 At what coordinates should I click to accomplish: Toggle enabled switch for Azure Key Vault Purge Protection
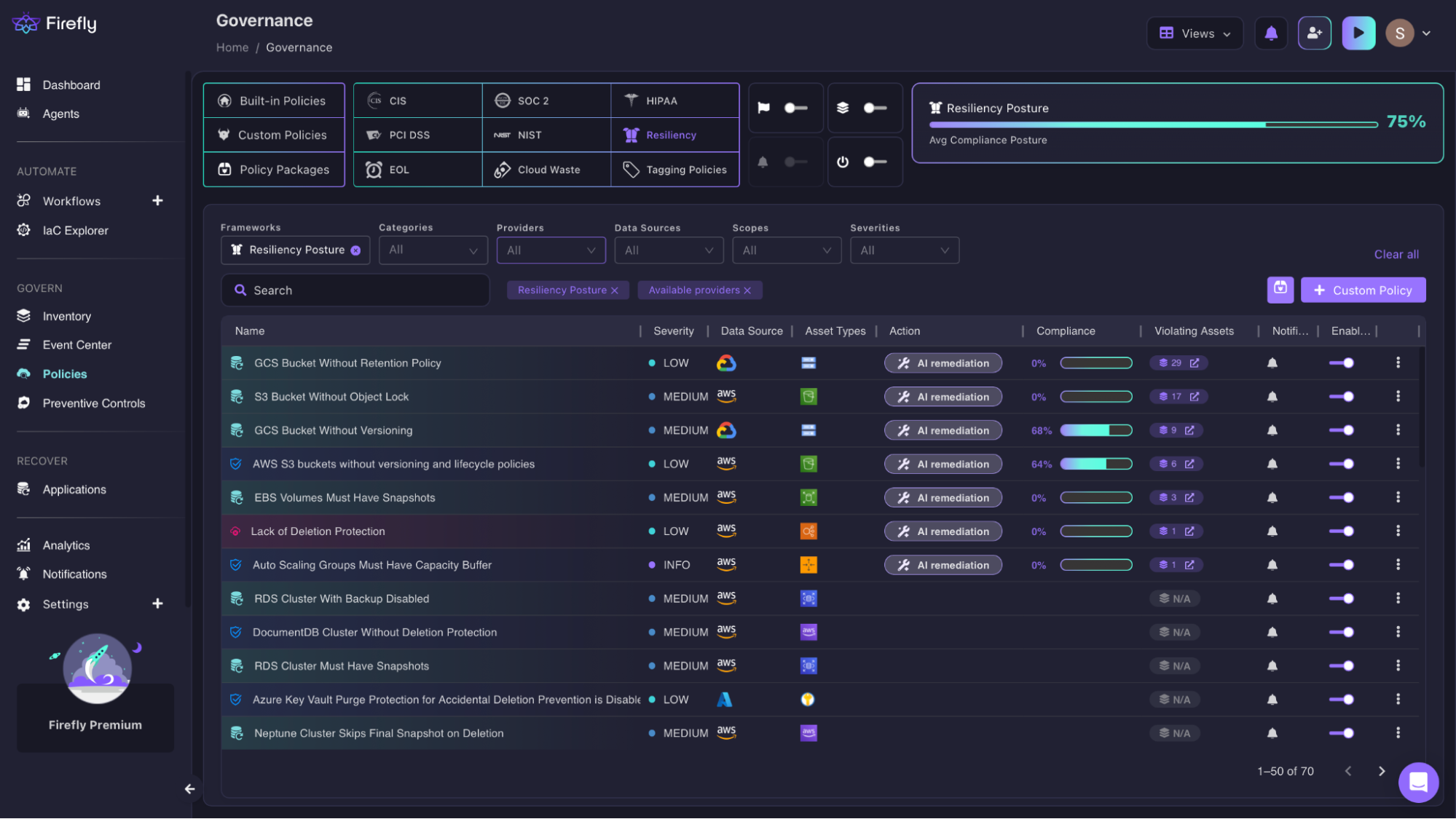click(x=1341, y=700)
